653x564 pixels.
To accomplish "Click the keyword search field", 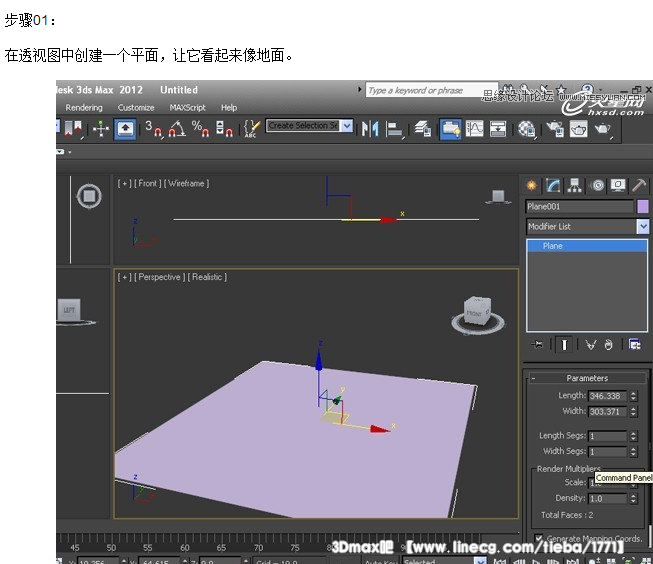I will [431, 90].
